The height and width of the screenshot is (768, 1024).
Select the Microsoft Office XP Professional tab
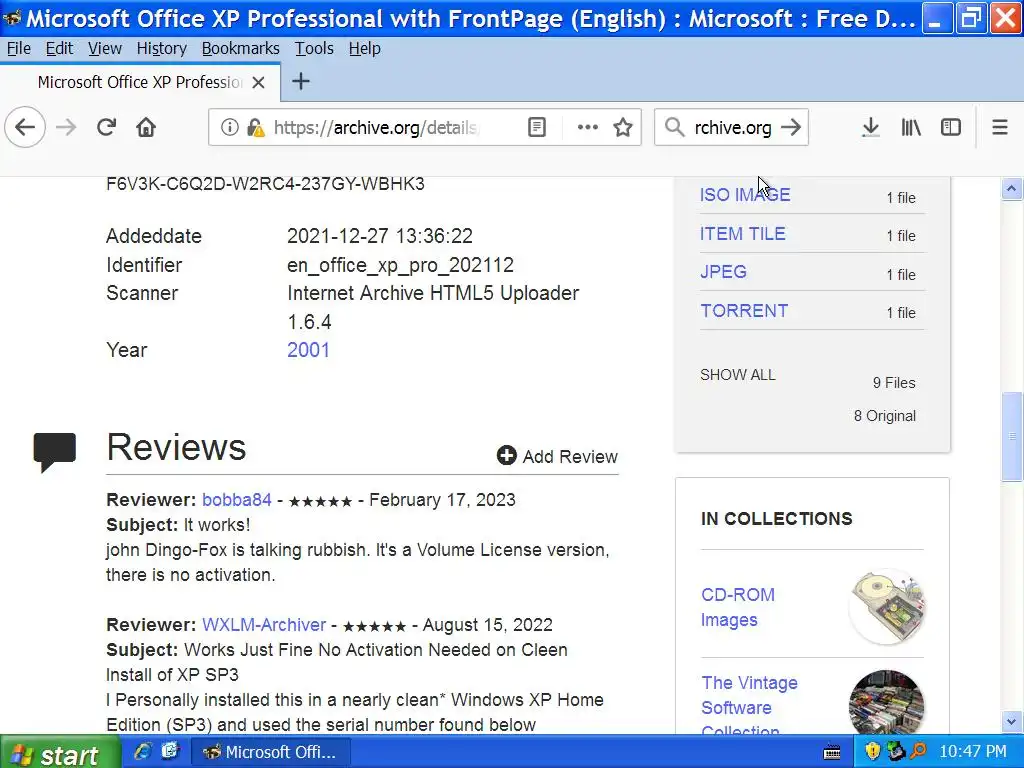tap(140, 82)
